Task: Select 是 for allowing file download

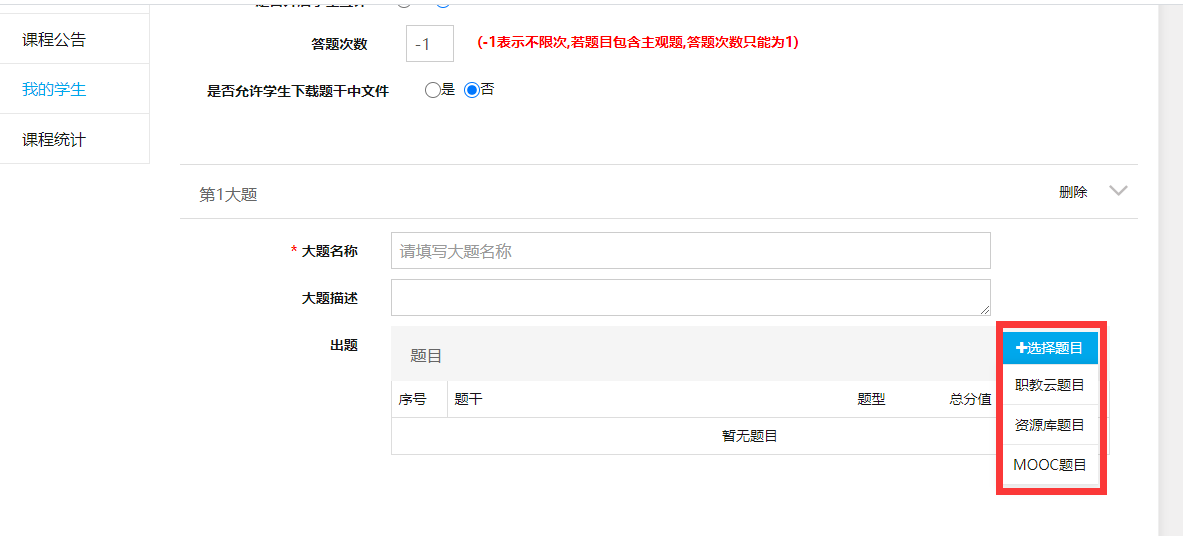Action: (x=432, y=91)
